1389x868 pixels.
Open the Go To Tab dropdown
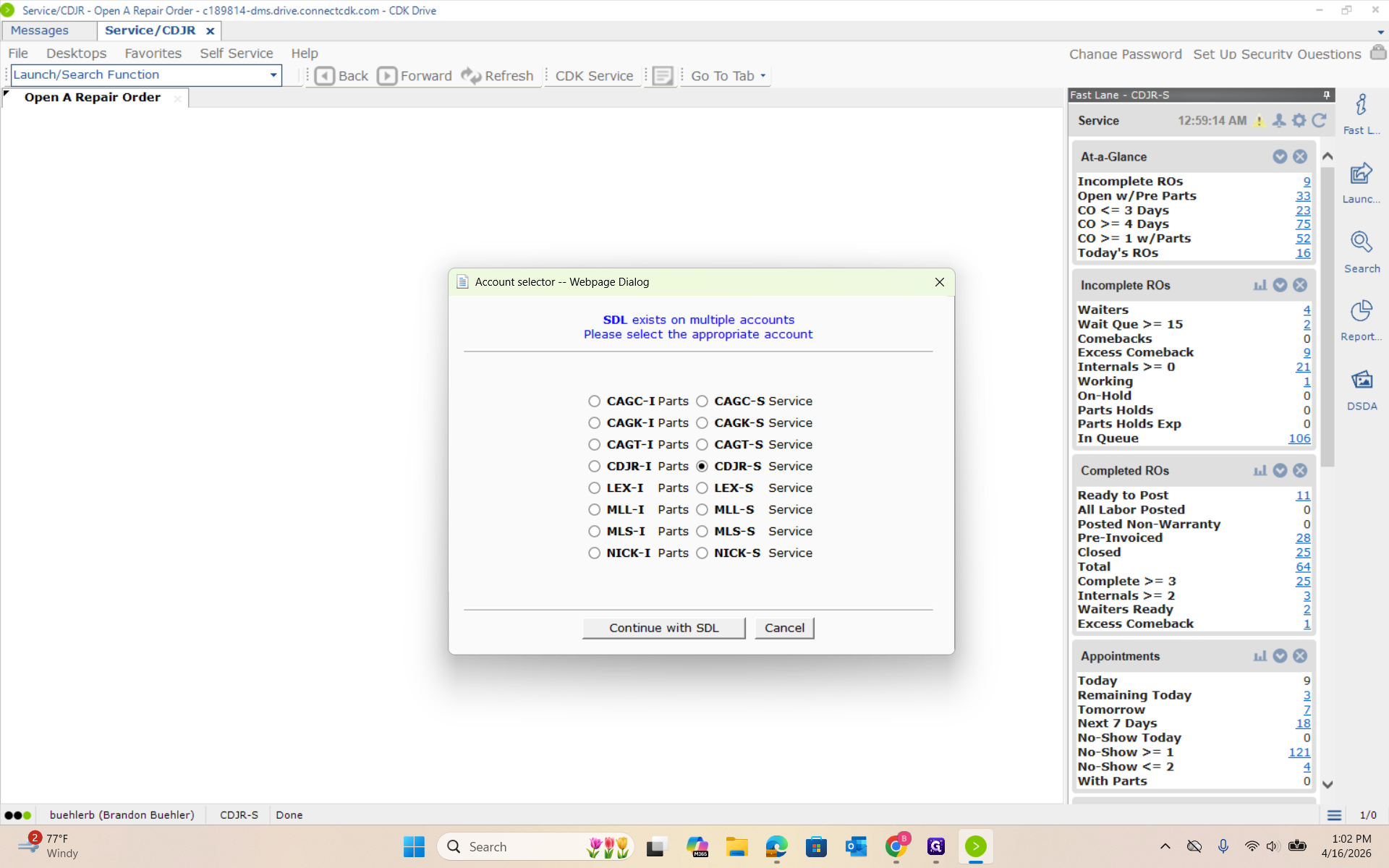pyautogui.click(x=728, y=76)
